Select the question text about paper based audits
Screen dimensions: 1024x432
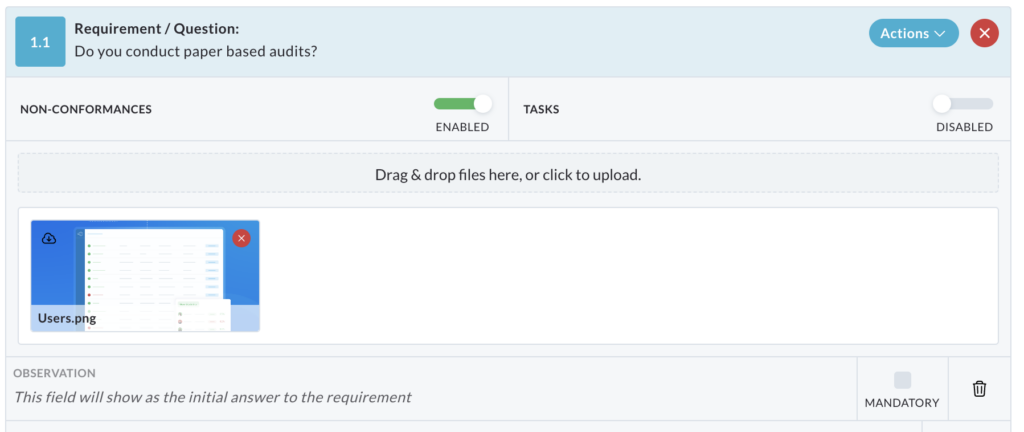(x=196, y=51)
